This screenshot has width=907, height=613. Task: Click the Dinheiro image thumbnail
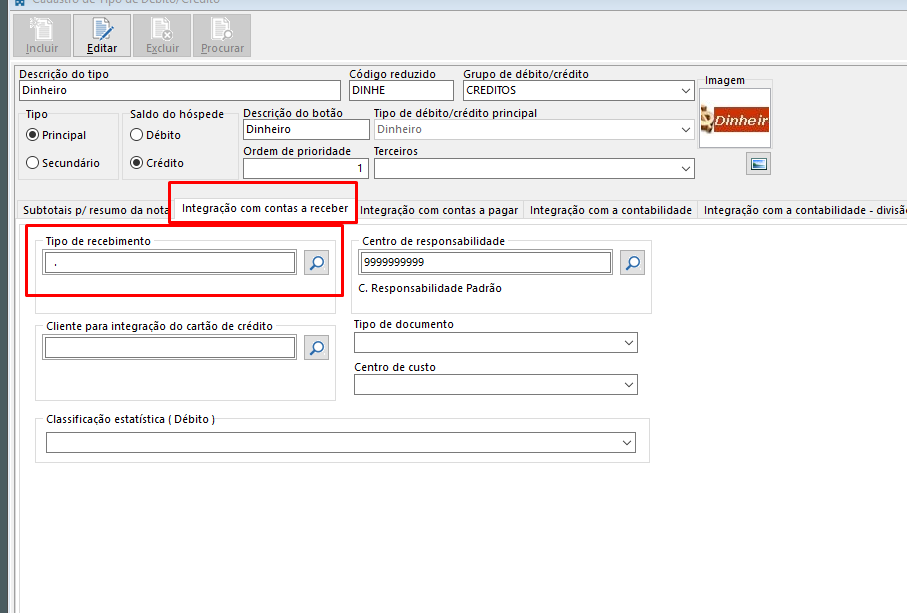(735, 119)
